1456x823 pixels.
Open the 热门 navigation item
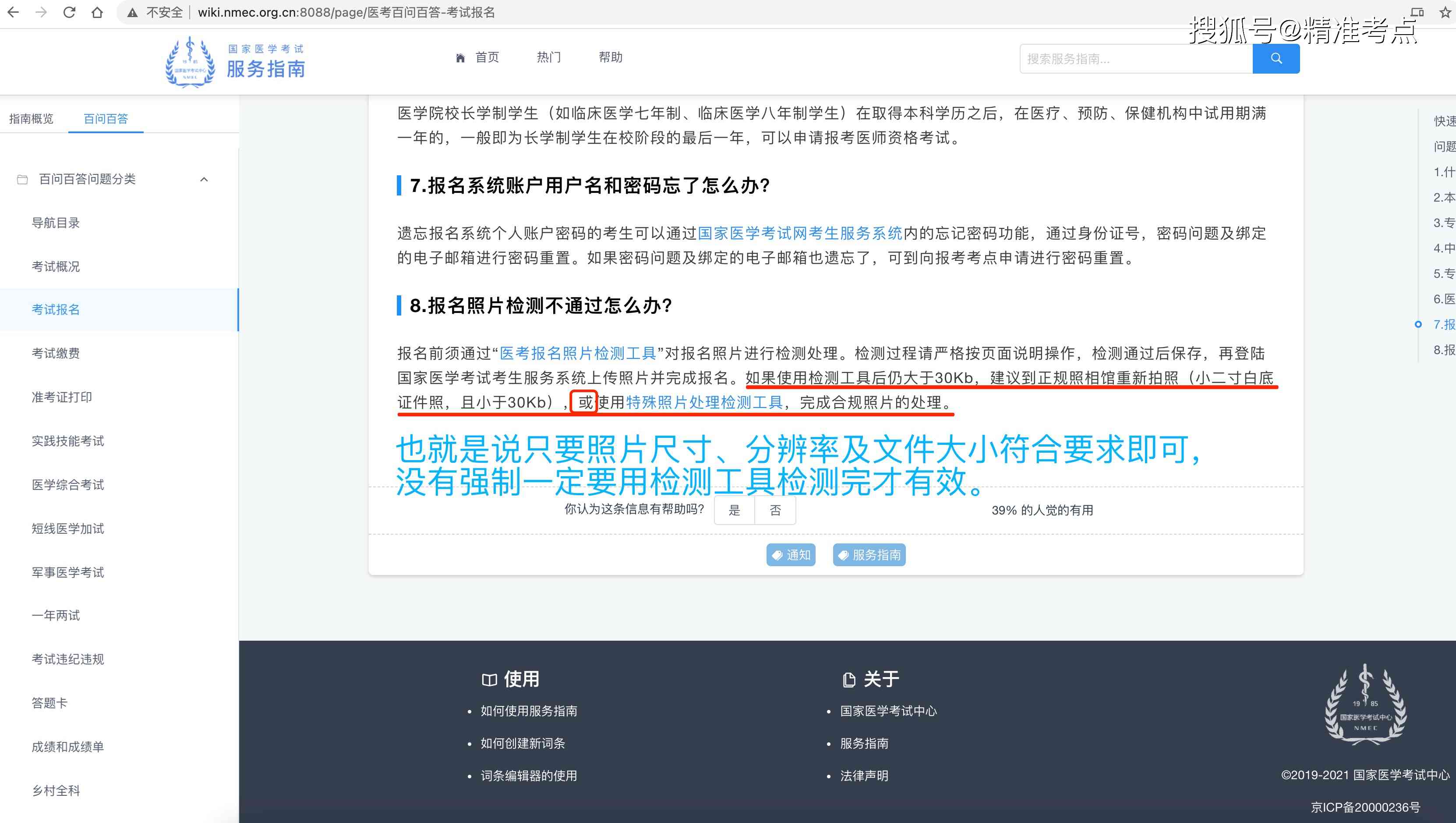click(548, 57)
